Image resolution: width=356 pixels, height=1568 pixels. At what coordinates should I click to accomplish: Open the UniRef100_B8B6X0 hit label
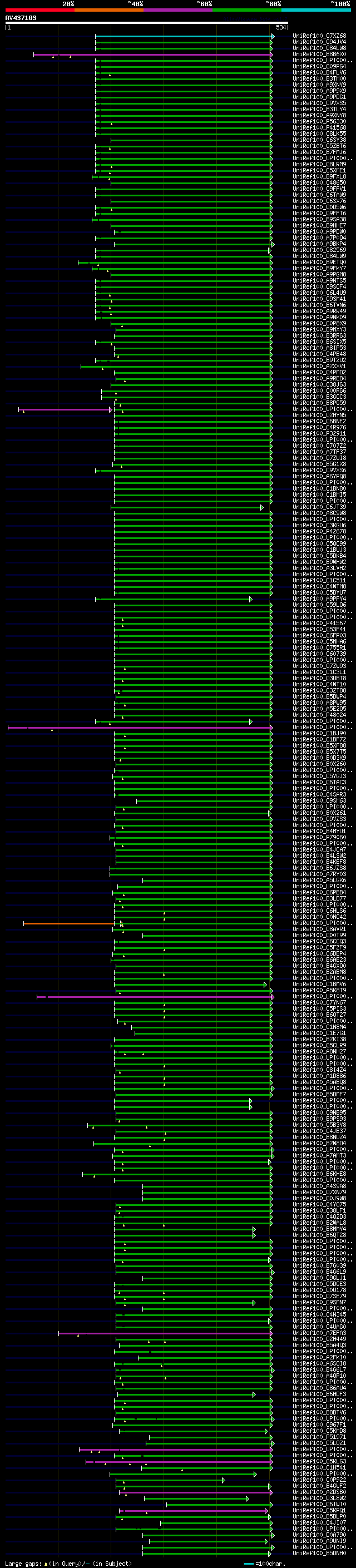point(319,55)
